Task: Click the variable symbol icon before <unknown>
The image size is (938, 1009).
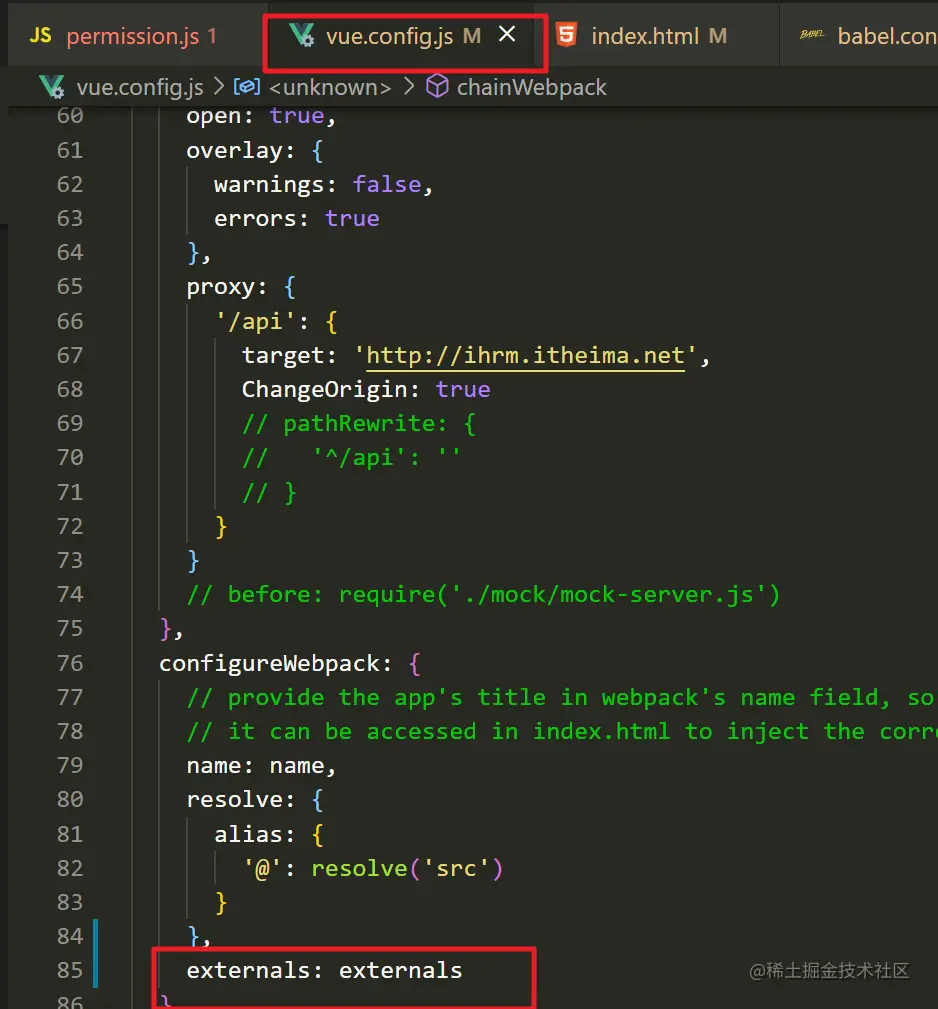Action: click(246, 86)
